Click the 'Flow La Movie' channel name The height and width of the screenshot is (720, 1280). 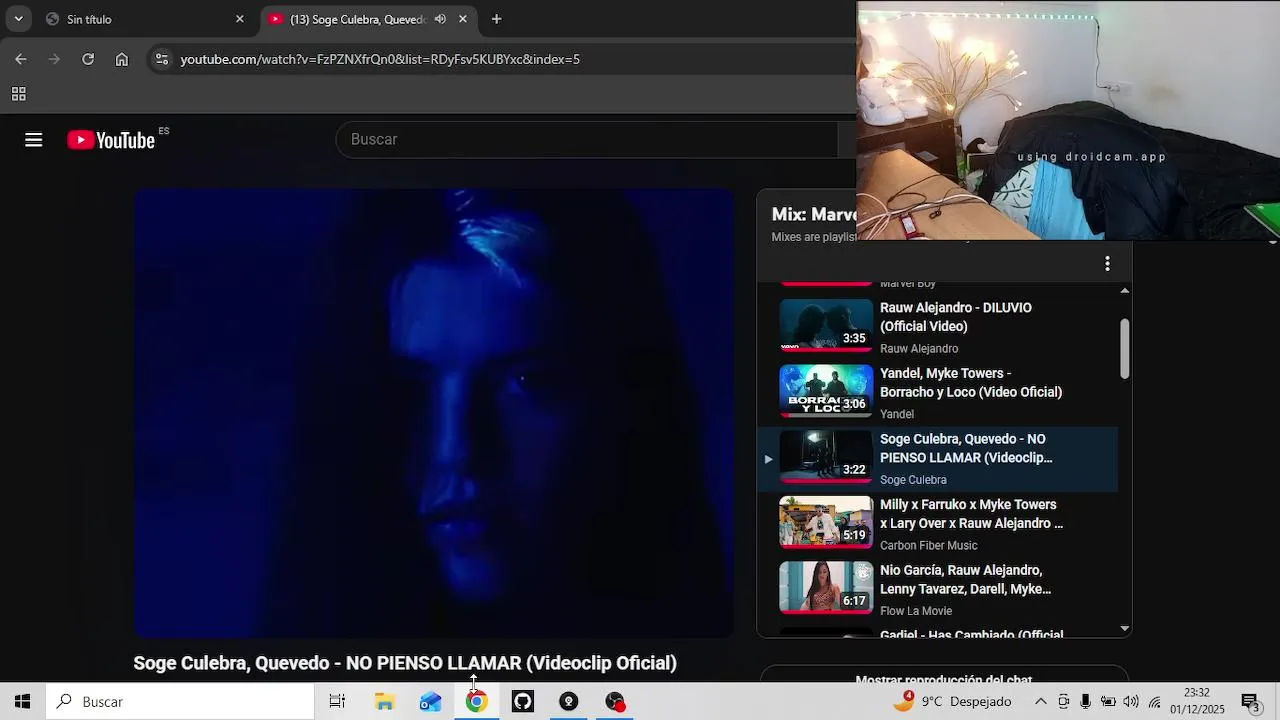(916, 611)
